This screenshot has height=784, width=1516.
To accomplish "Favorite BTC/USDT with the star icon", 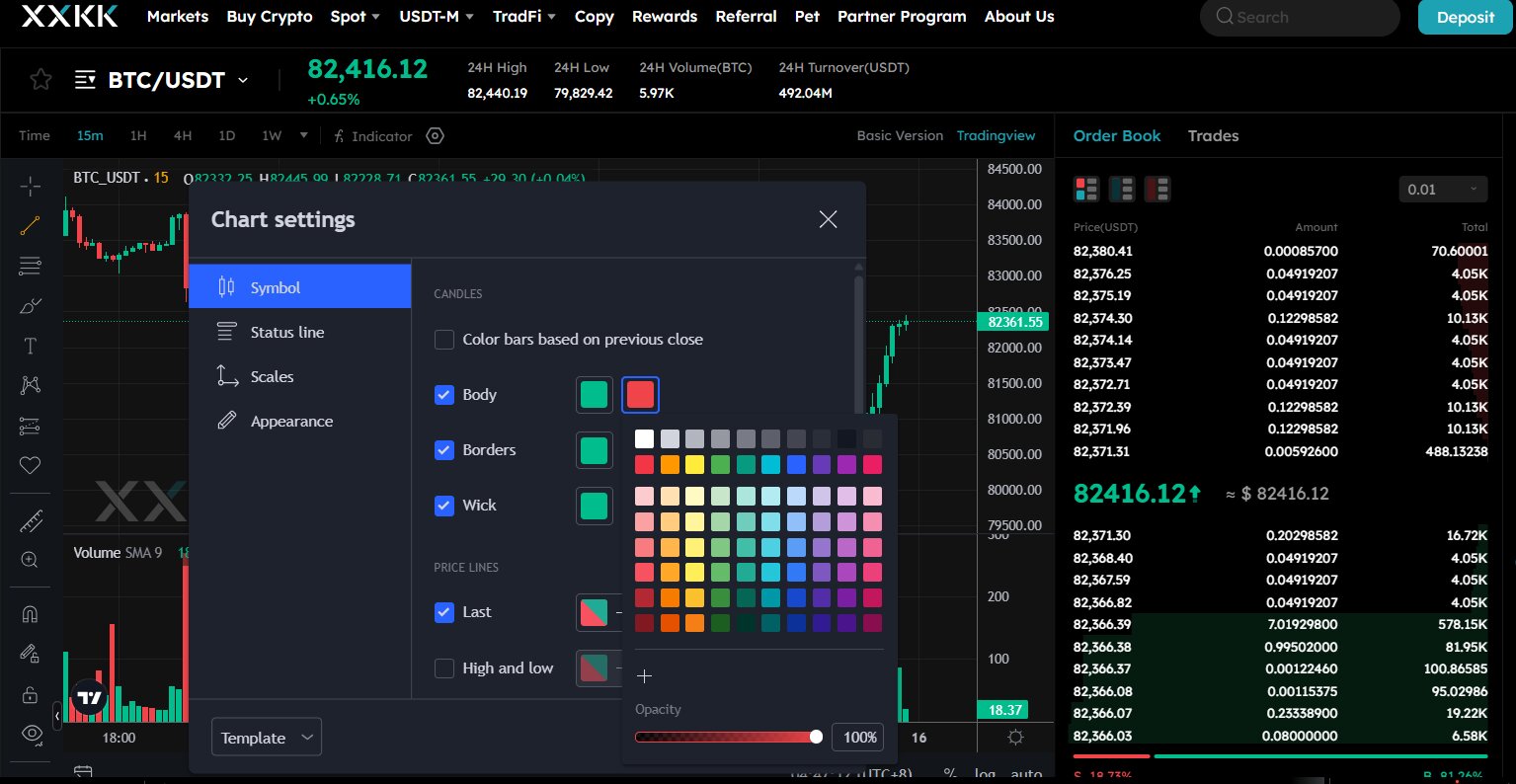I will coord(40,80).
